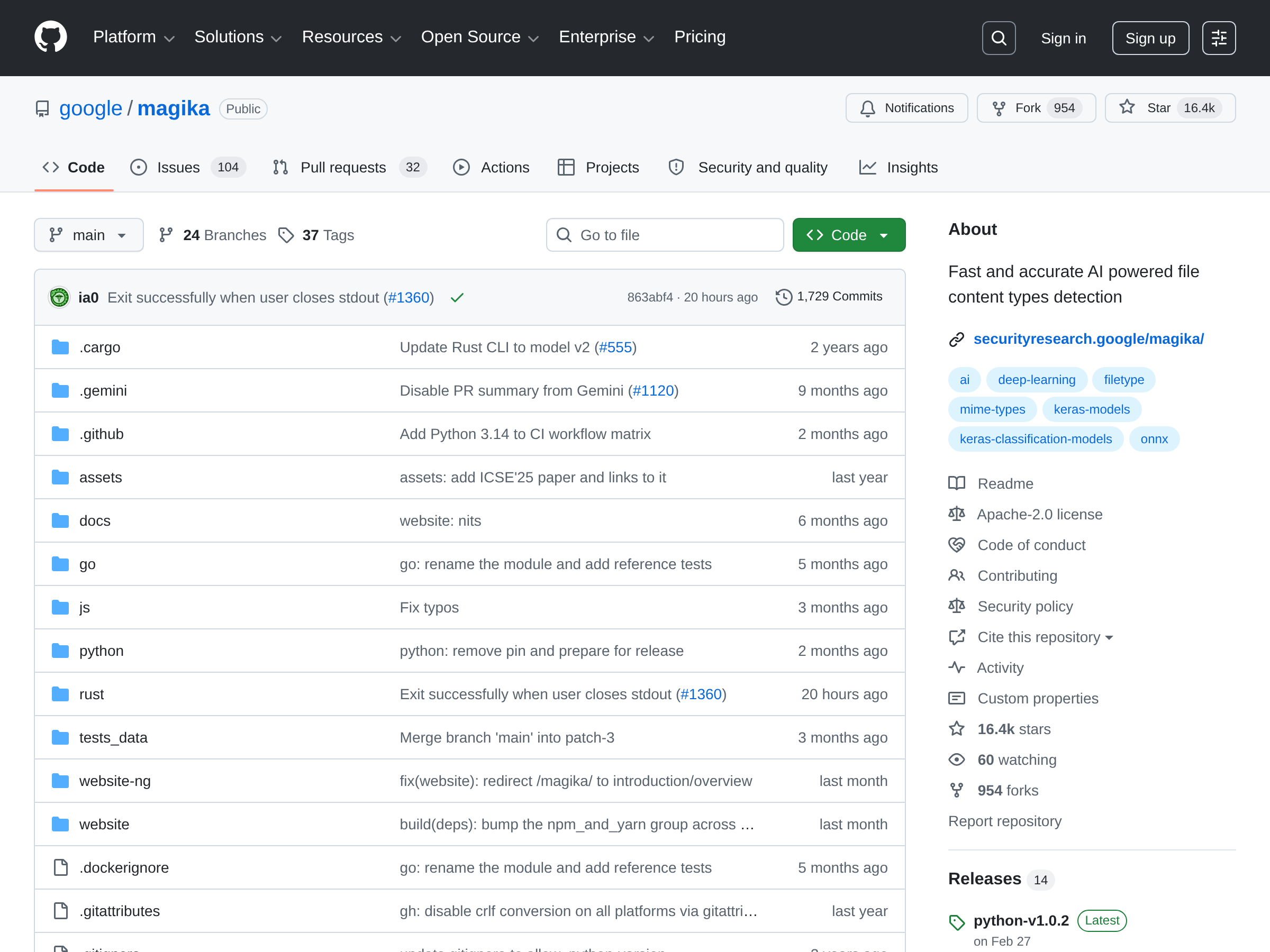The width and height of the screenshot is (1270, 952).
Task: Open search with magnifier icon
Action: click(x=999, y=39)
